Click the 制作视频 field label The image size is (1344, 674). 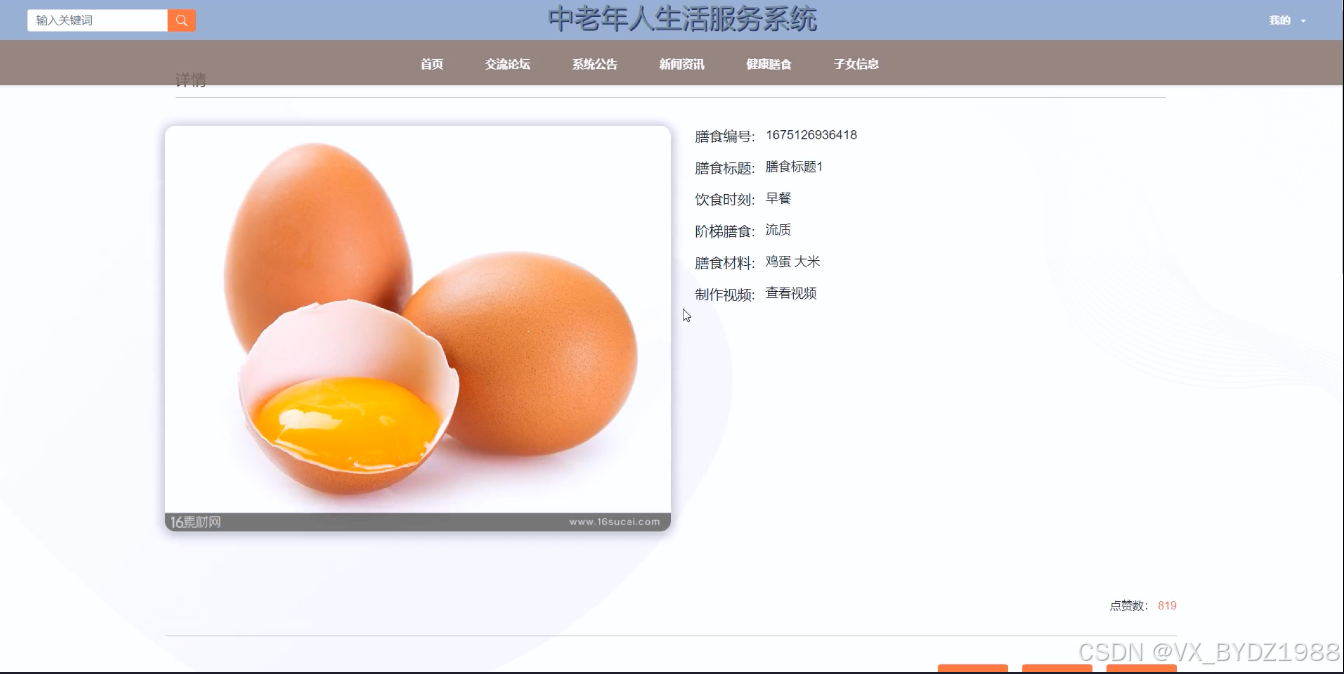point(725,295)
